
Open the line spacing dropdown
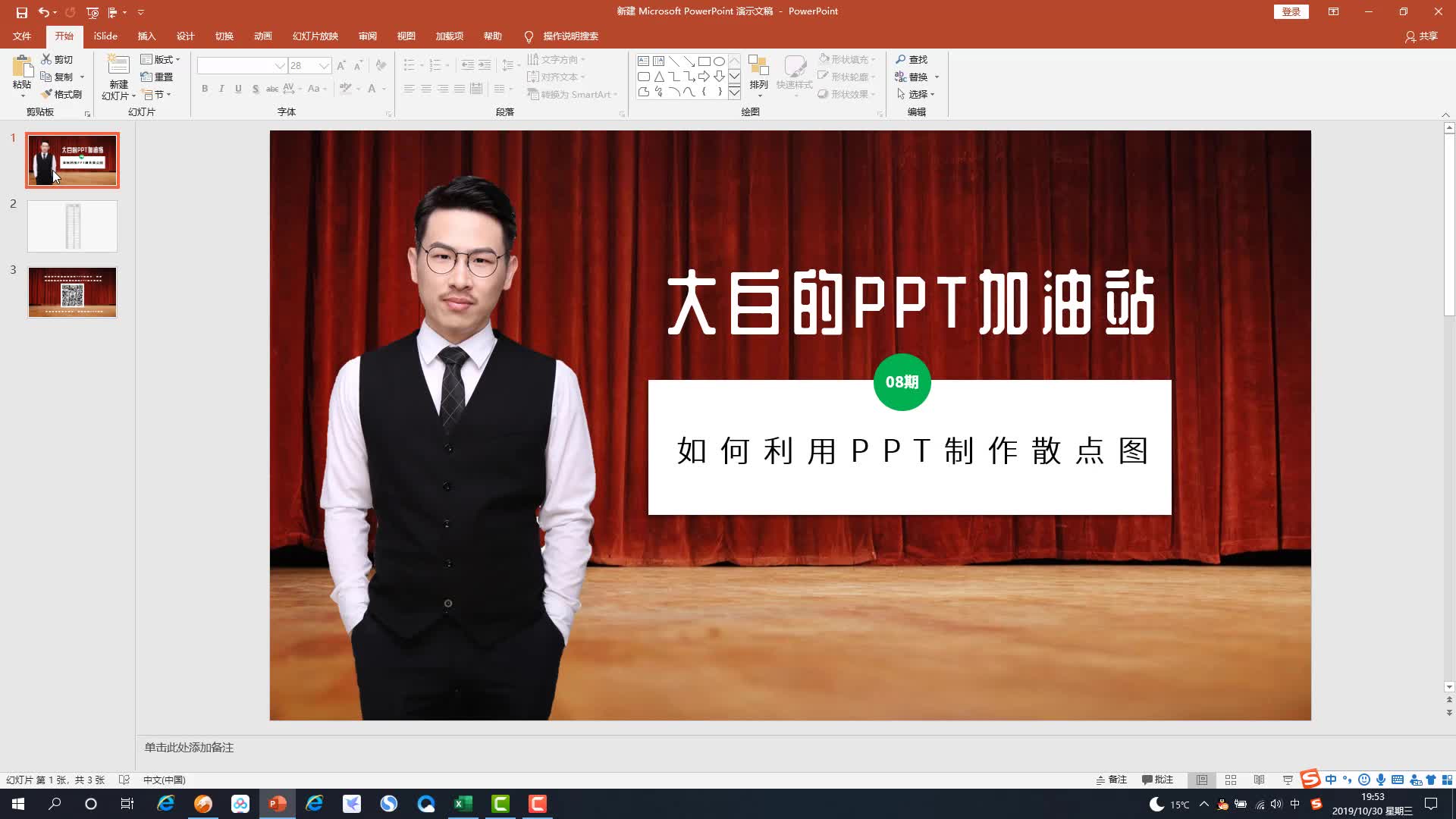[510, 64]
